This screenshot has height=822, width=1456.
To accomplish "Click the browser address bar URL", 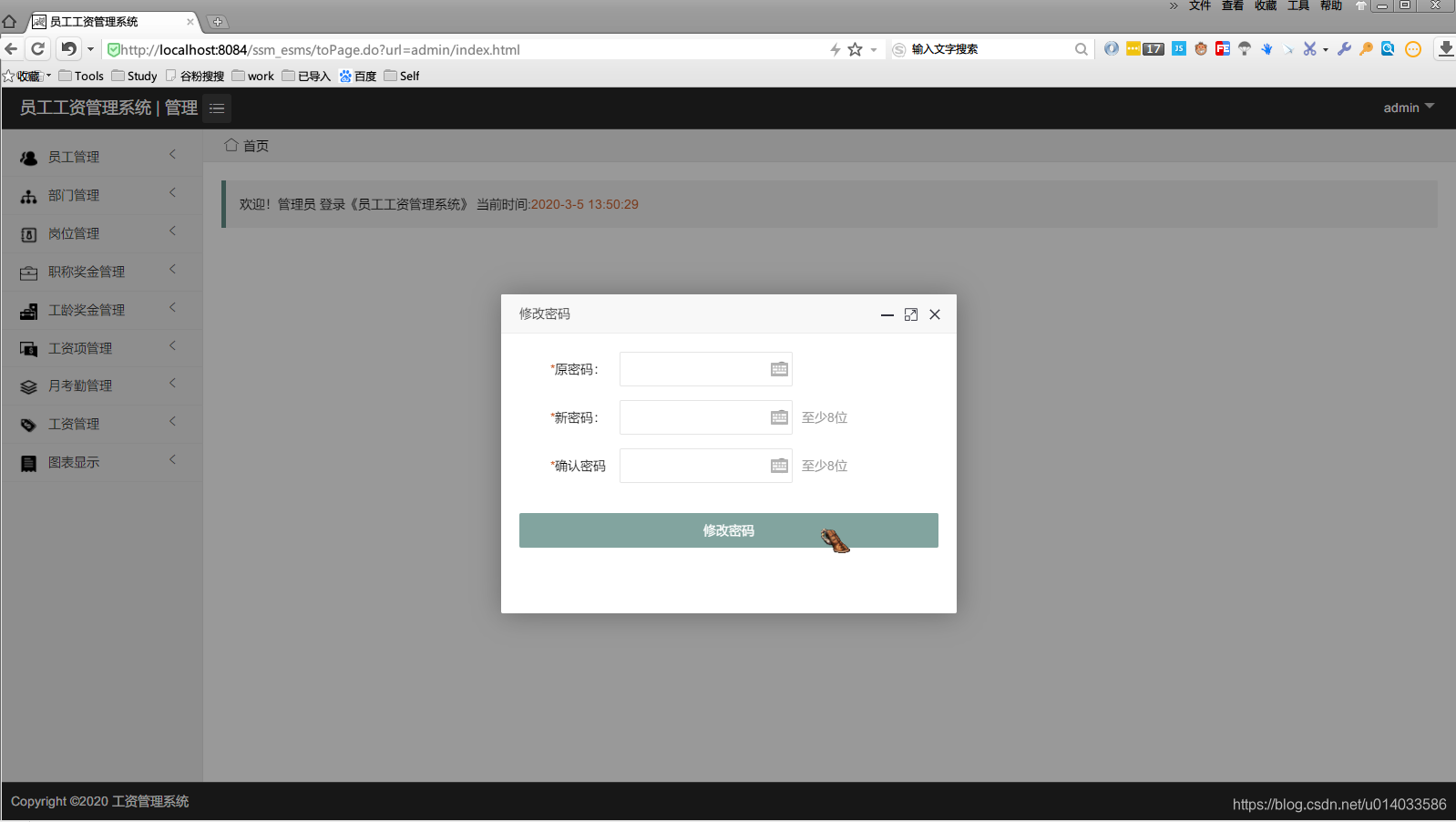I will click(320, 49).
